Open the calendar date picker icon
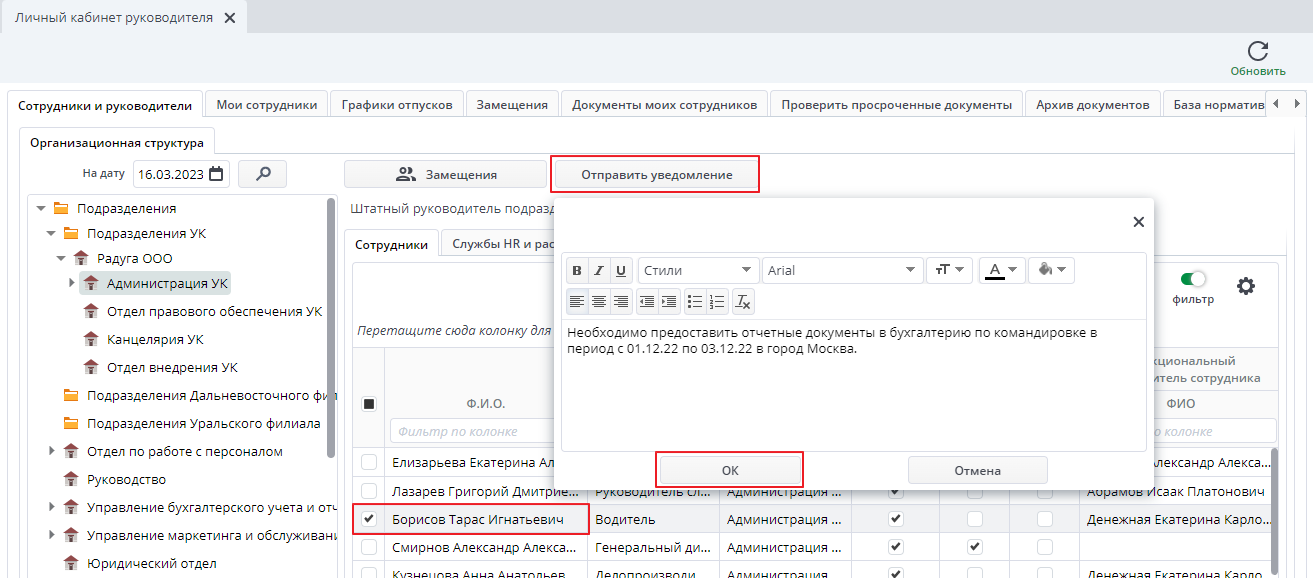The image size is (1313, 578). click(217, 174)
